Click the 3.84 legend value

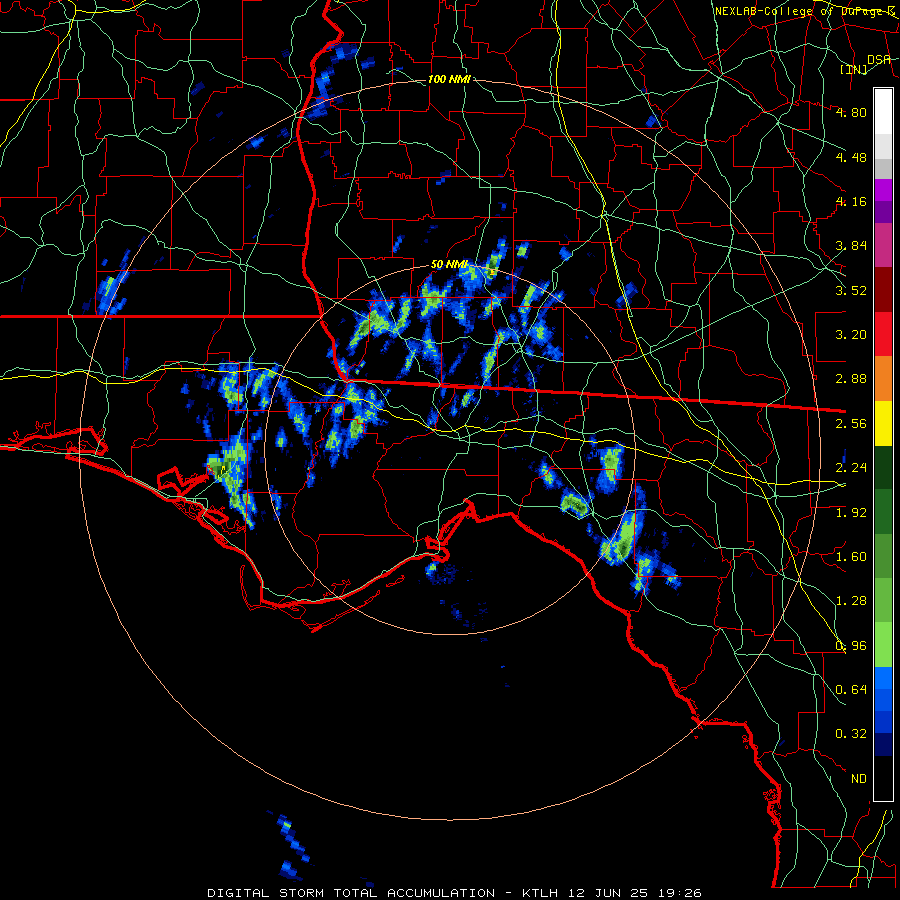[x=851, y=246]
